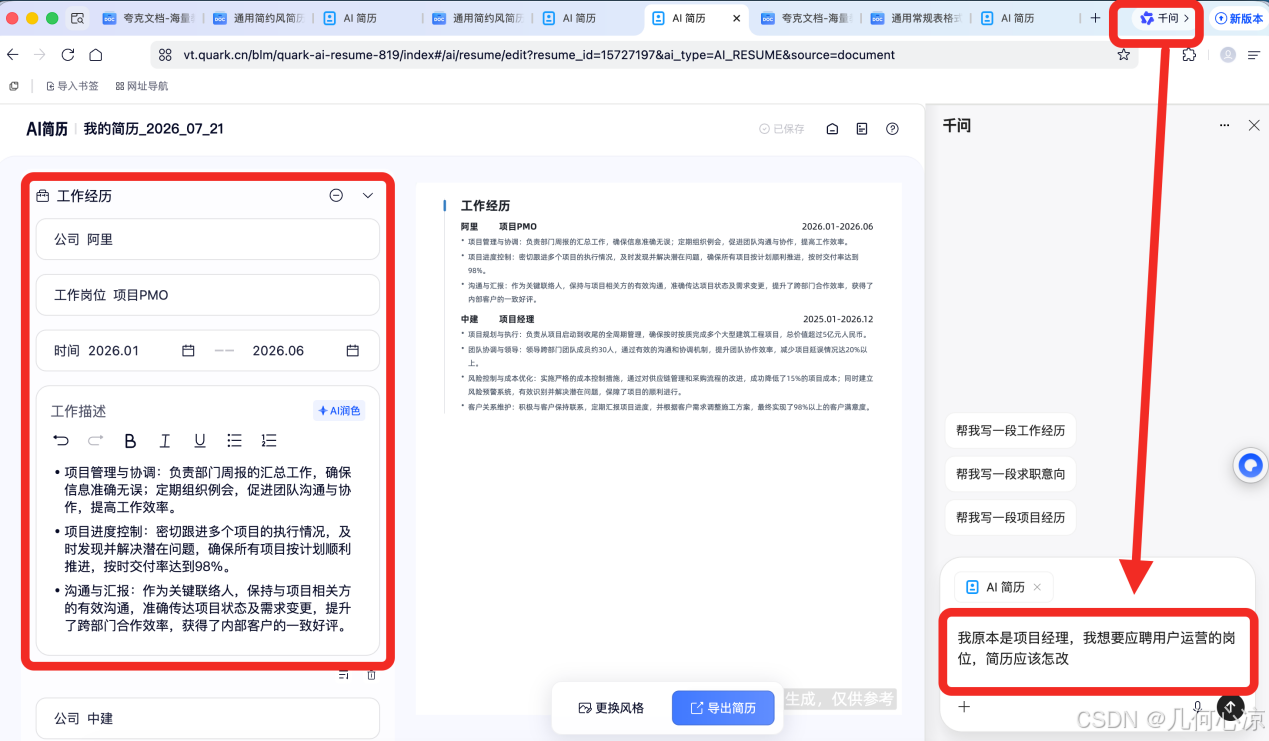Click the reorder icon below 阿里 entry
1269x741 pixels.
[x=344, y=675]
